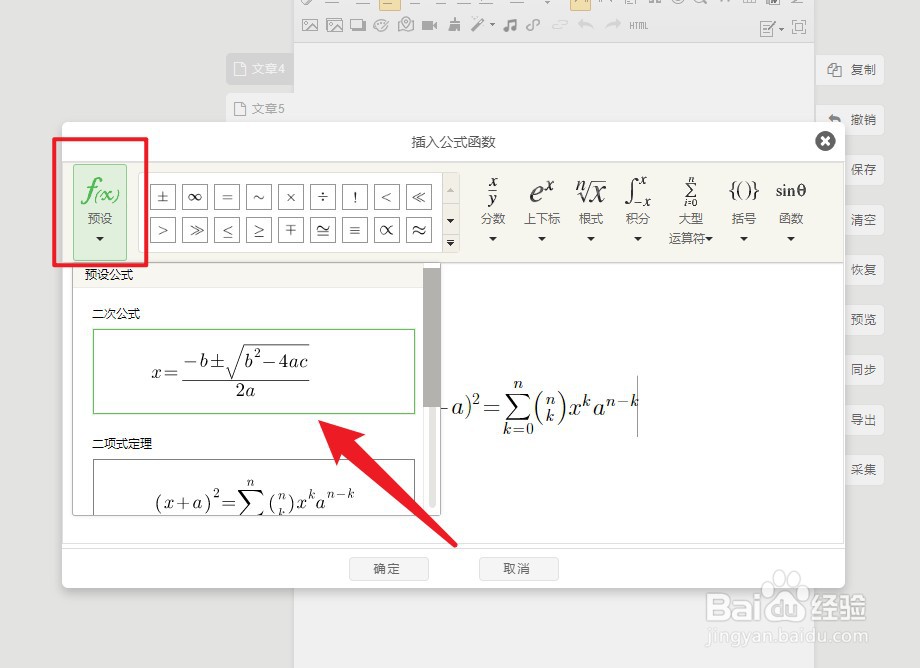Insert the minus-plus ∓ symbol
Image resolution: width=920 pixels, height=668 pixels.
click(291, 230)
